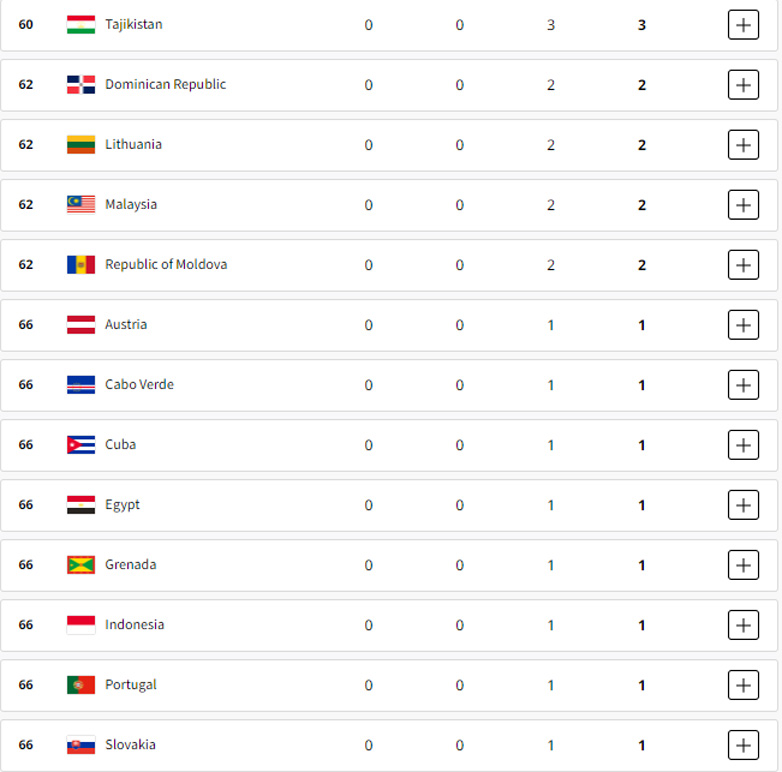The image size is (782, 772).
Task: Expand Indonesia's medal details
Action: click(x=743, y=625)
